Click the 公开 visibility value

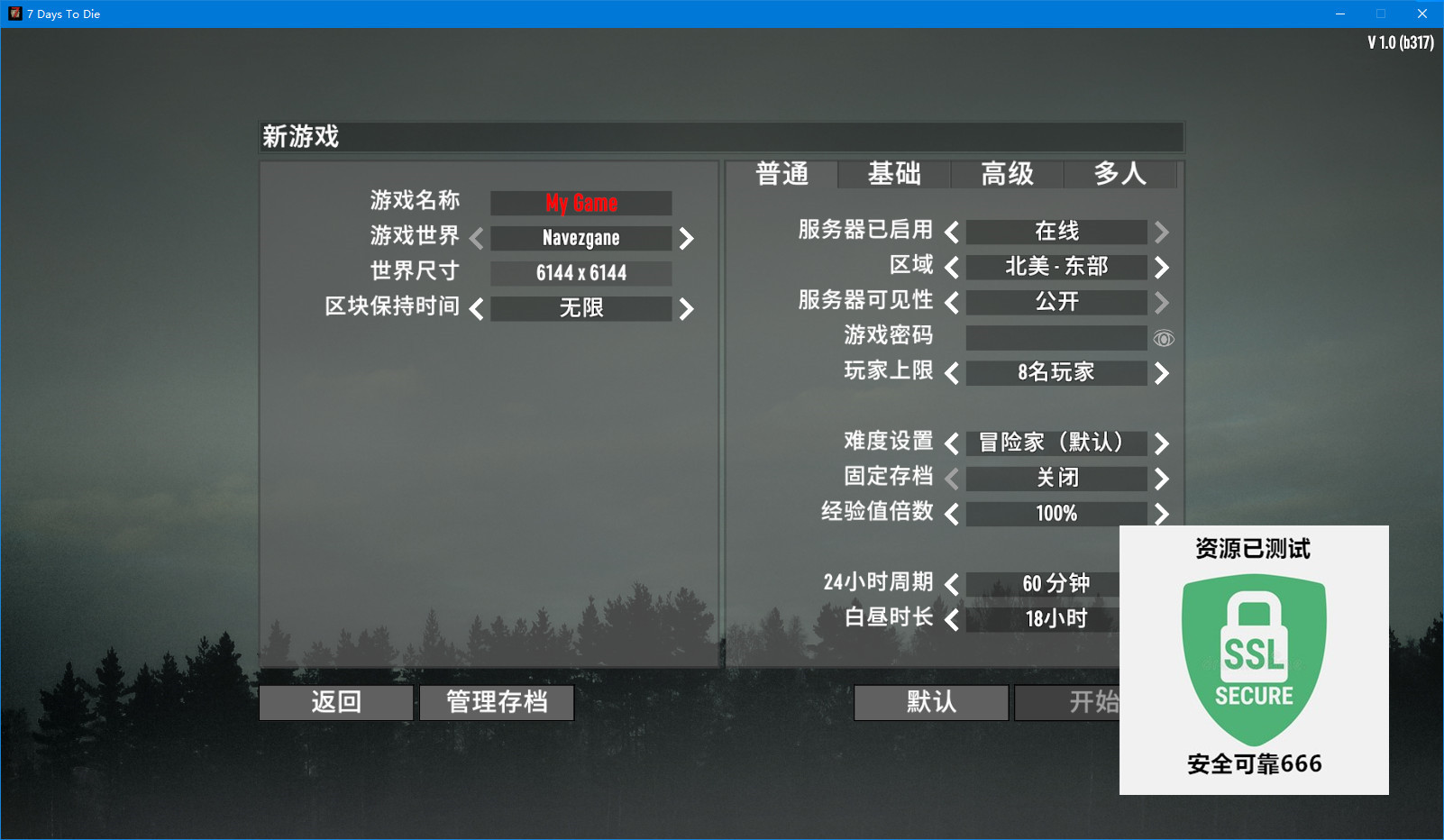[1056, 302]
